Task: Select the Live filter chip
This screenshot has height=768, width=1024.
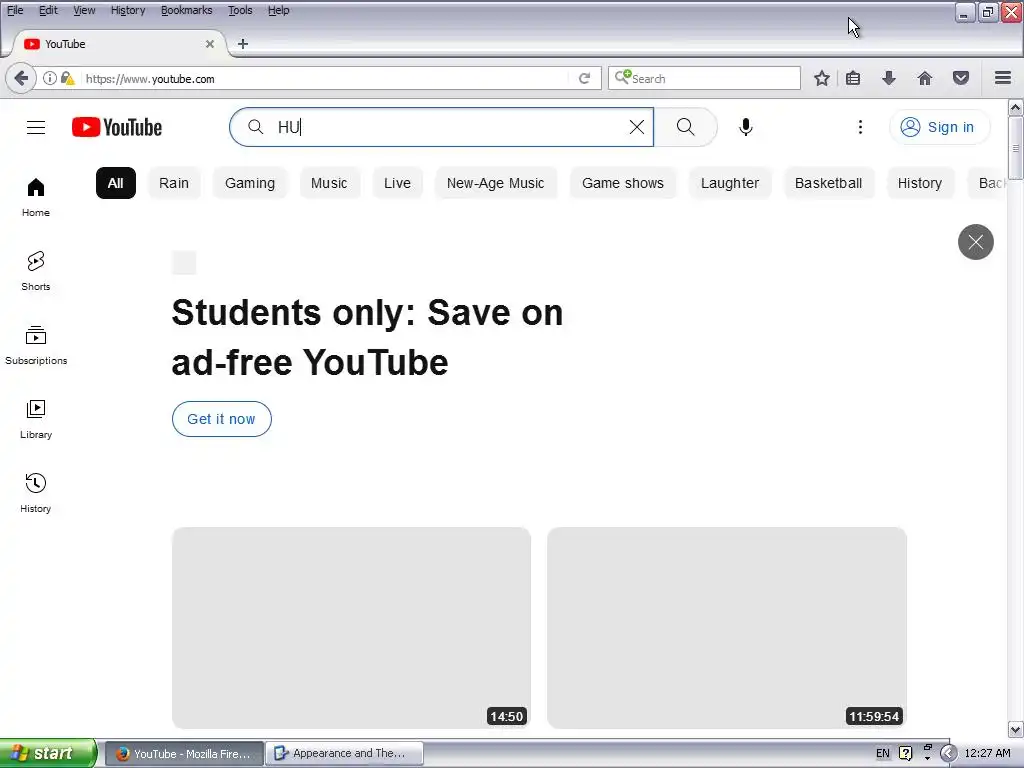Action: pos(397,184)
